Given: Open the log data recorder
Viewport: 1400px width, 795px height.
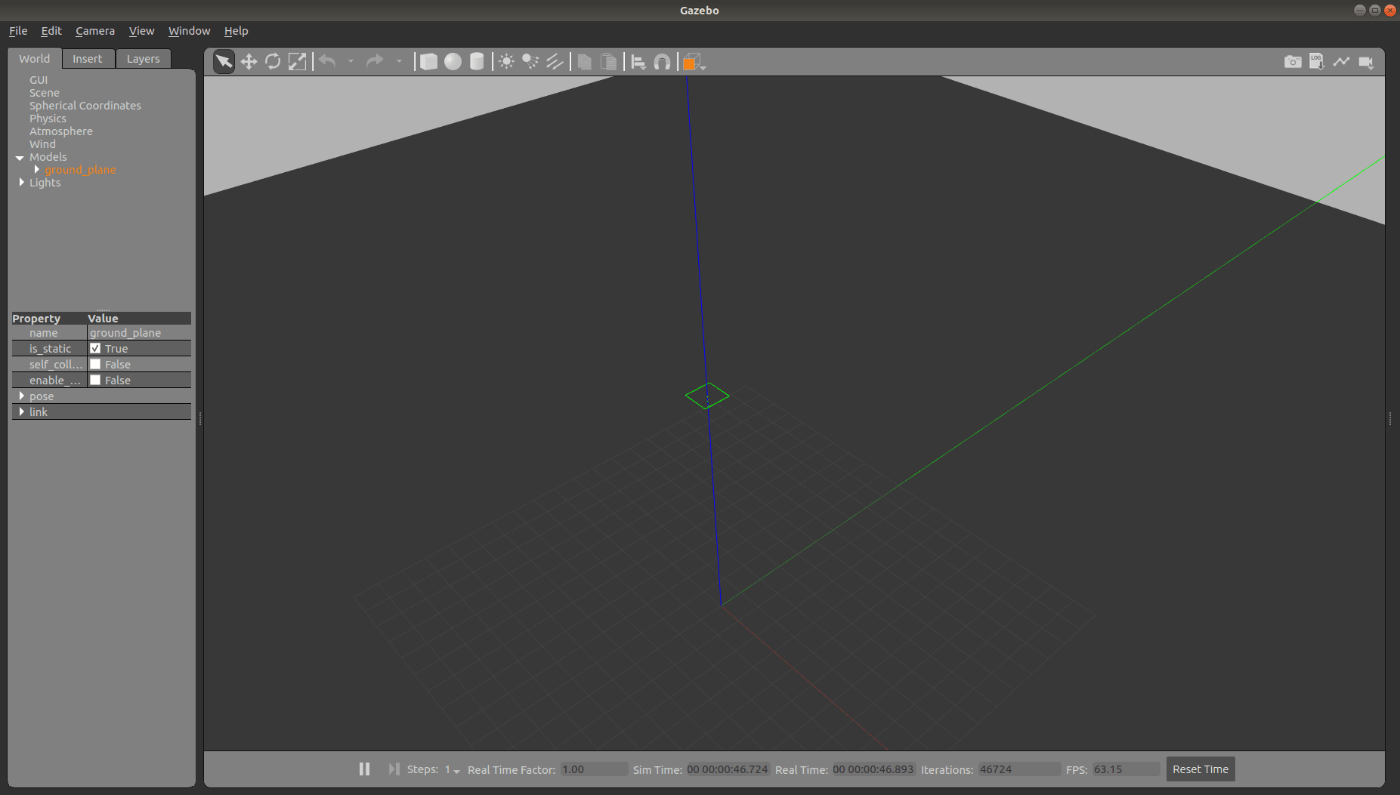Looking at the screenshot, I should coord(1317,62).
